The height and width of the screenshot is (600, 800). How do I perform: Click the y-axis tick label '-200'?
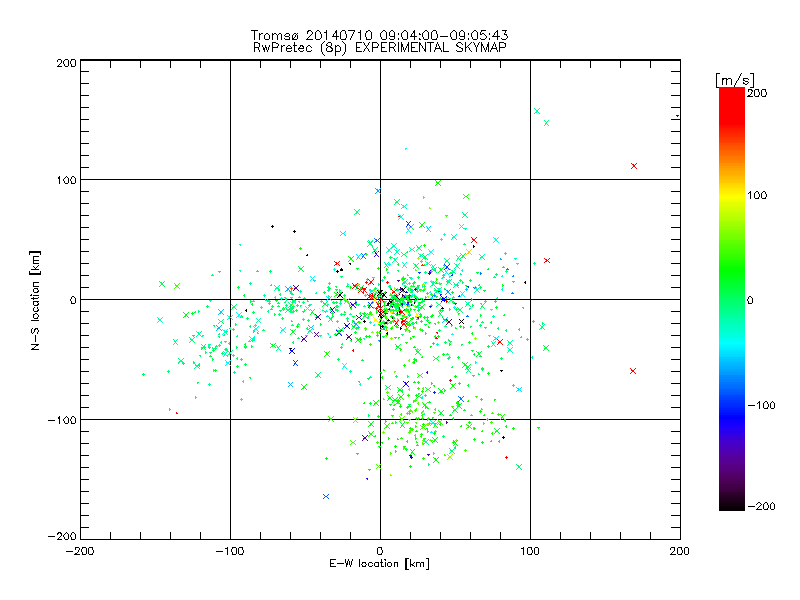click(62, 536)
